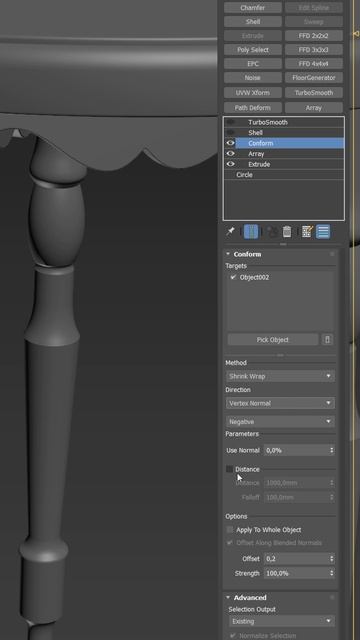
Task: Select TurboSmooth in modifier stack
Action: (x=268, y=122)
